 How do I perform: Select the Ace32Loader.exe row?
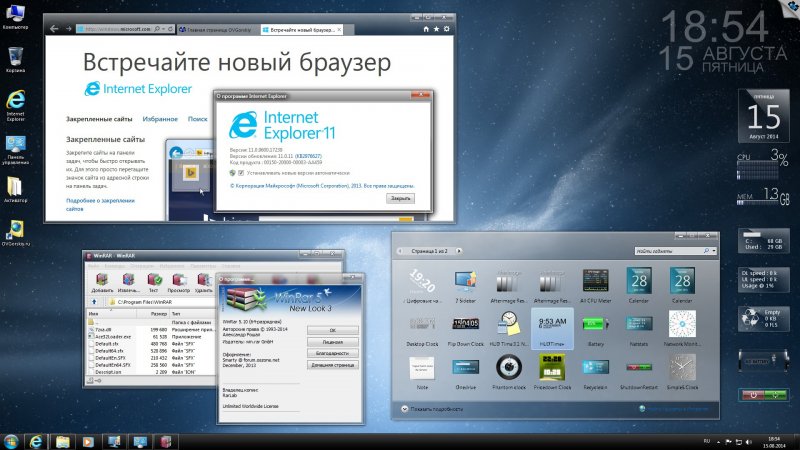tap(151, 337)
